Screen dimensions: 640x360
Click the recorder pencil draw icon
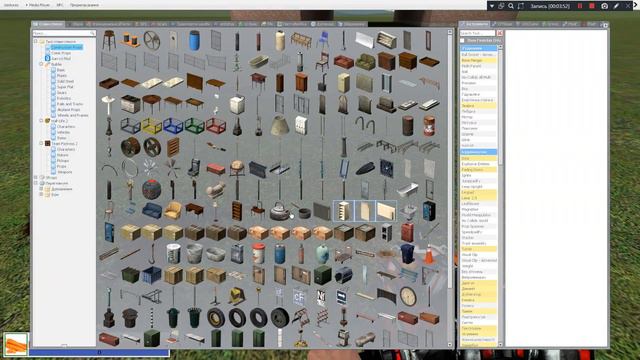[616, 6]
